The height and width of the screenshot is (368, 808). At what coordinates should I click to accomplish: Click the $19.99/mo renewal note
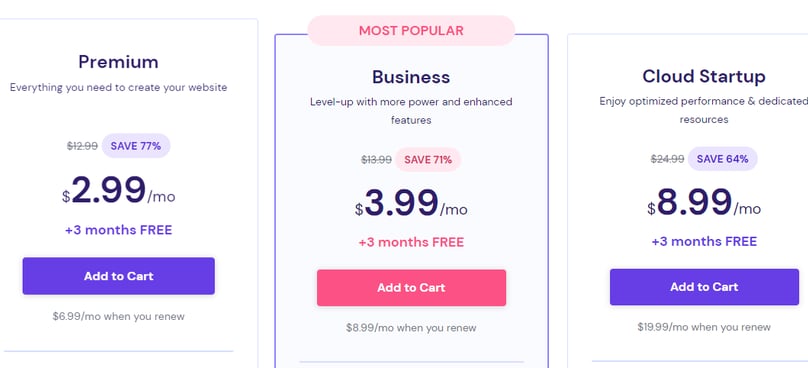(704, 327)
